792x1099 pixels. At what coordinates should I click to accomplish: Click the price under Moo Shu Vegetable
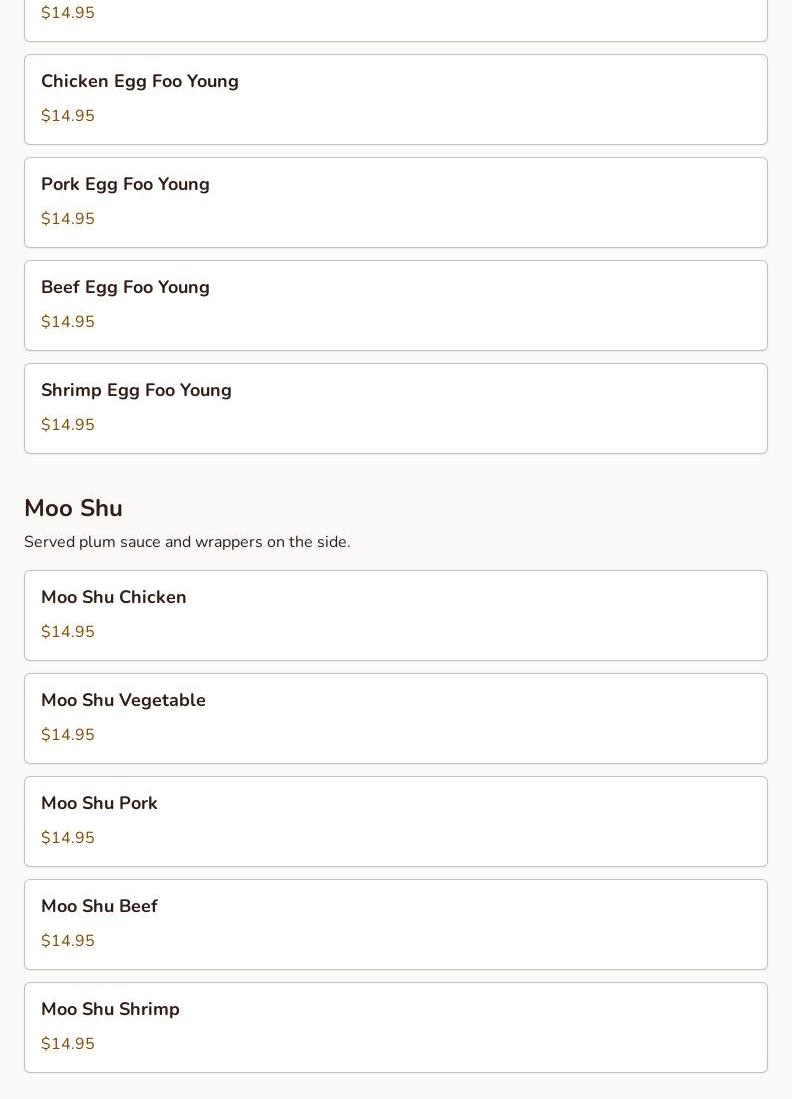point(68,735)
